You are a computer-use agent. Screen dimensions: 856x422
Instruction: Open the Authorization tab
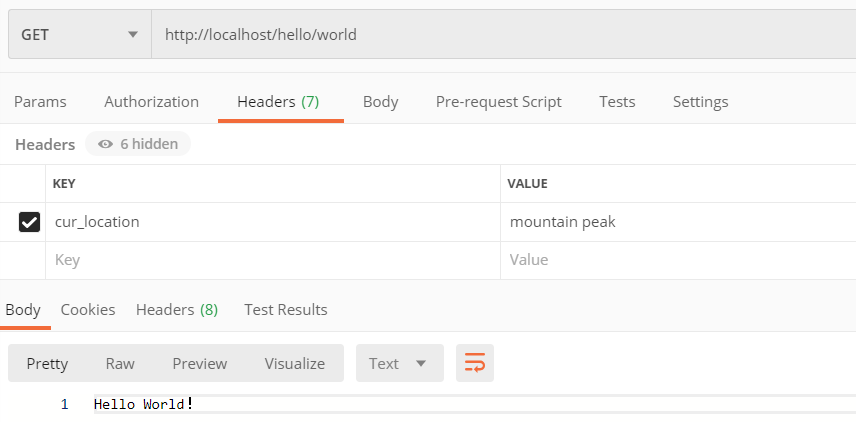[151, 102]
